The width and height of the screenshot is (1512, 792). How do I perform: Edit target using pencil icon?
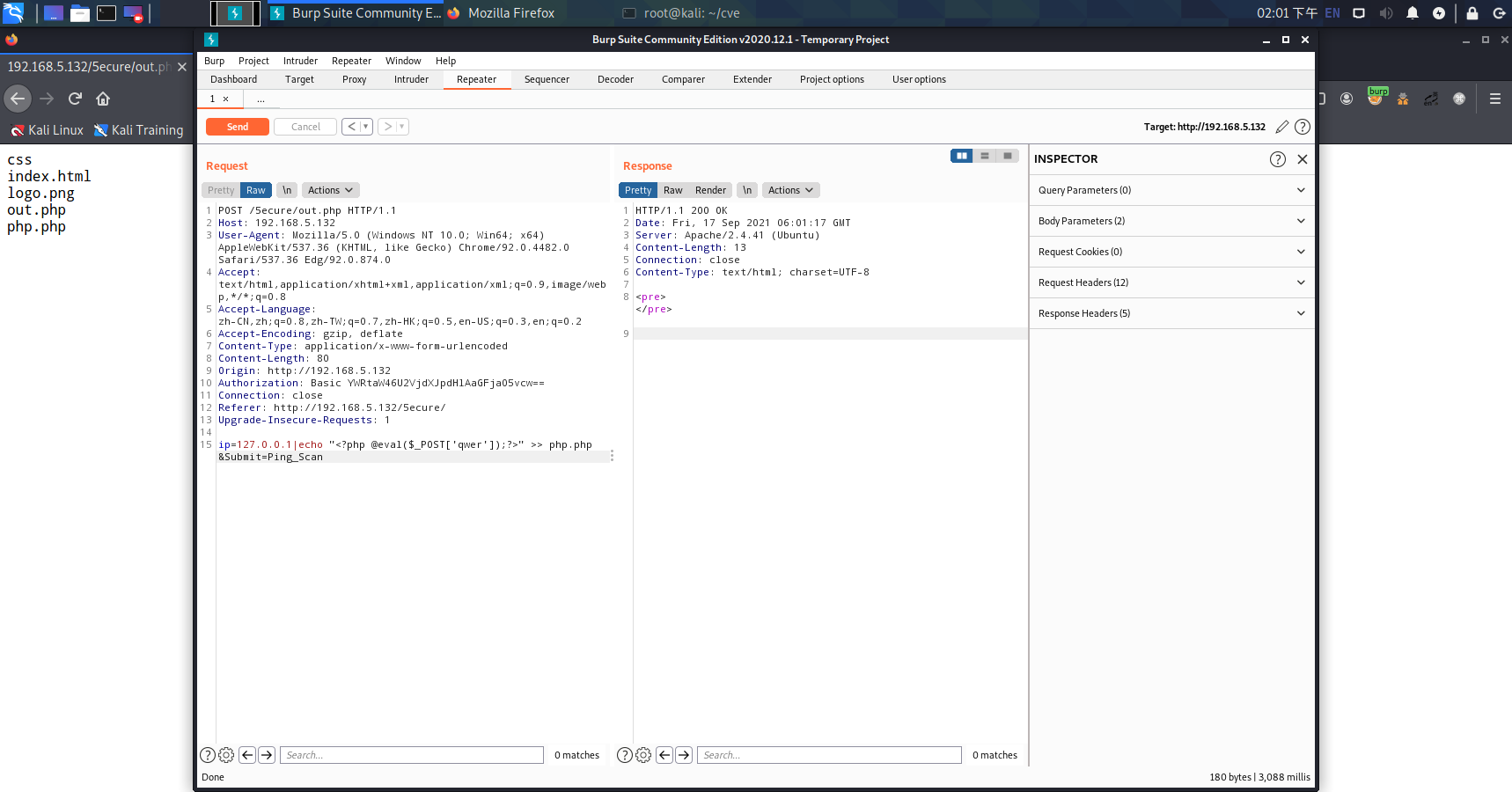1282,127
